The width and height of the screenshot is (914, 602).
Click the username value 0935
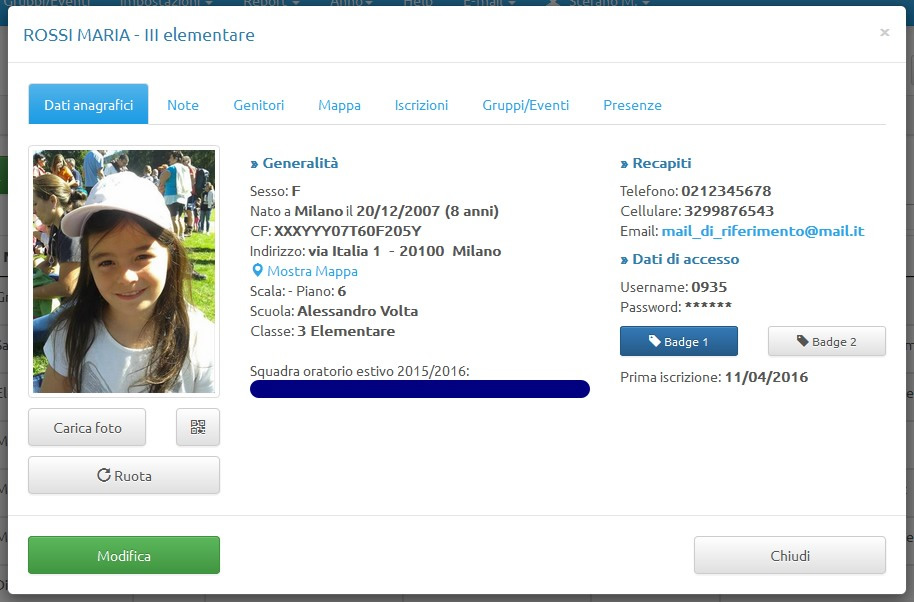(709, 287)
